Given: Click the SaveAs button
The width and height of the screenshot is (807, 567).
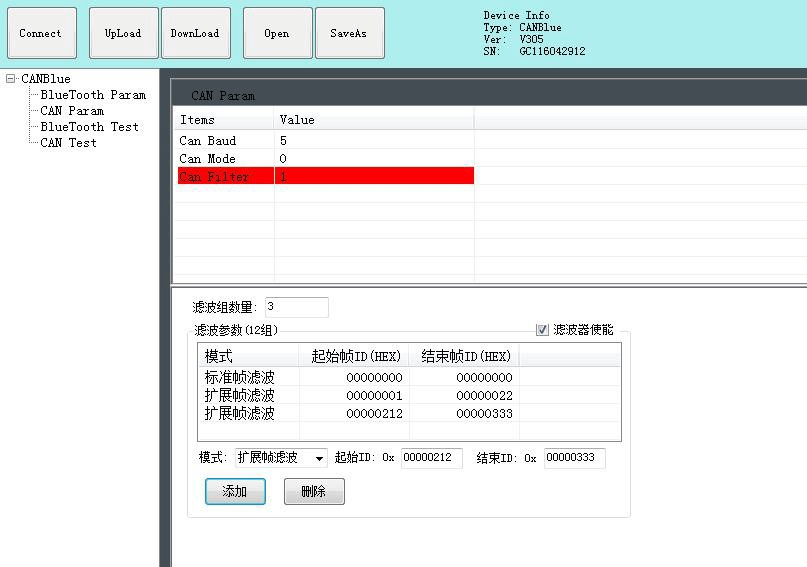Looking at the screenshot, I should (x=348, y=33).
